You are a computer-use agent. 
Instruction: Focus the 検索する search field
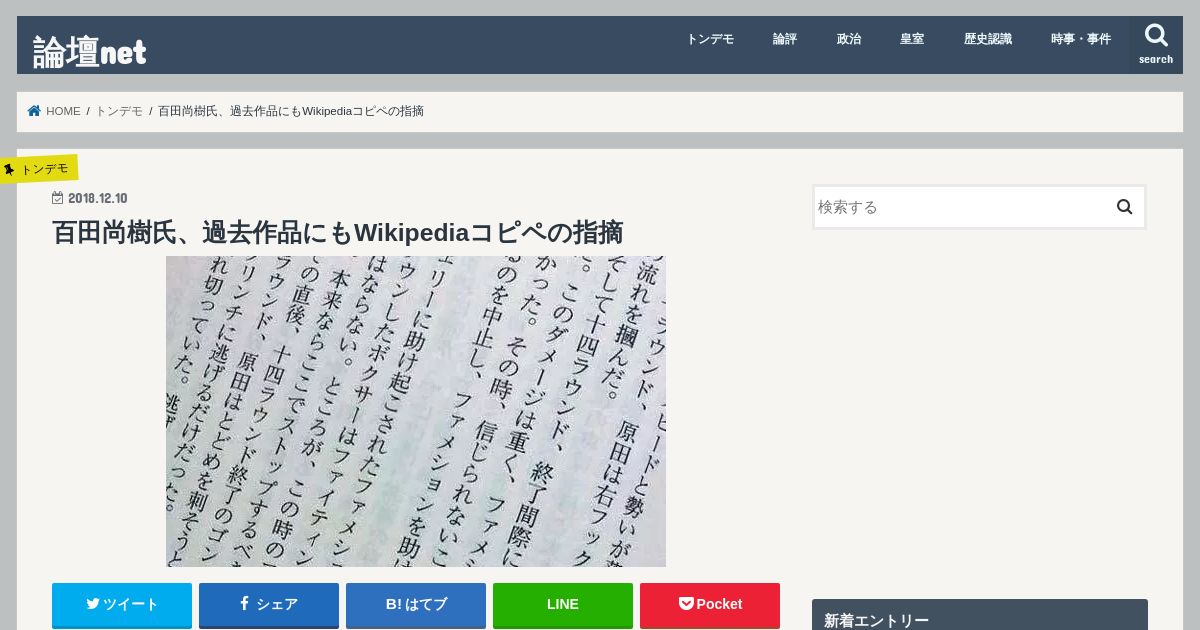tap(960, 207)
